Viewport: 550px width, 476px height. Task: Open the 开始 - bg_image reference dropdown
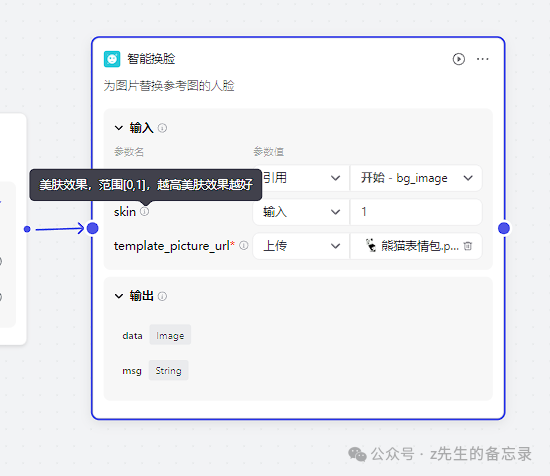point(416,178)
